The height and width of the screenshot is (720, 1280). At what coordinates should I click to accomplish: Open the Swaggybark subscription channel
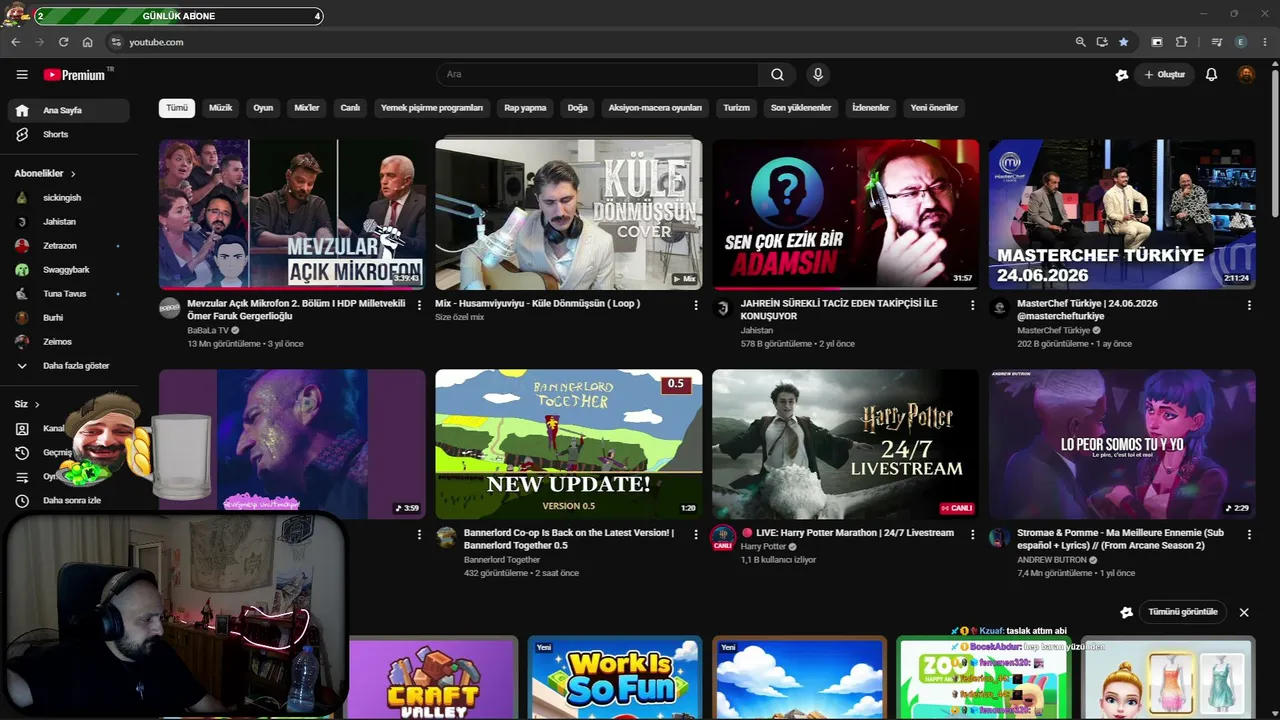tap(68, 270)
